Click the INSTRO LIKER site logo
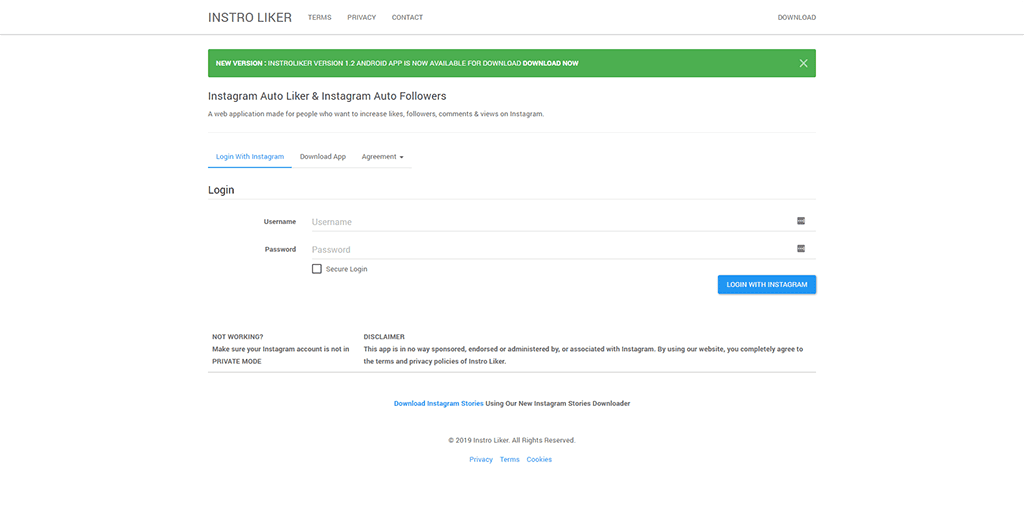Image resolution: width=1024 pixels, height=505 pixels. pos(250,18)
